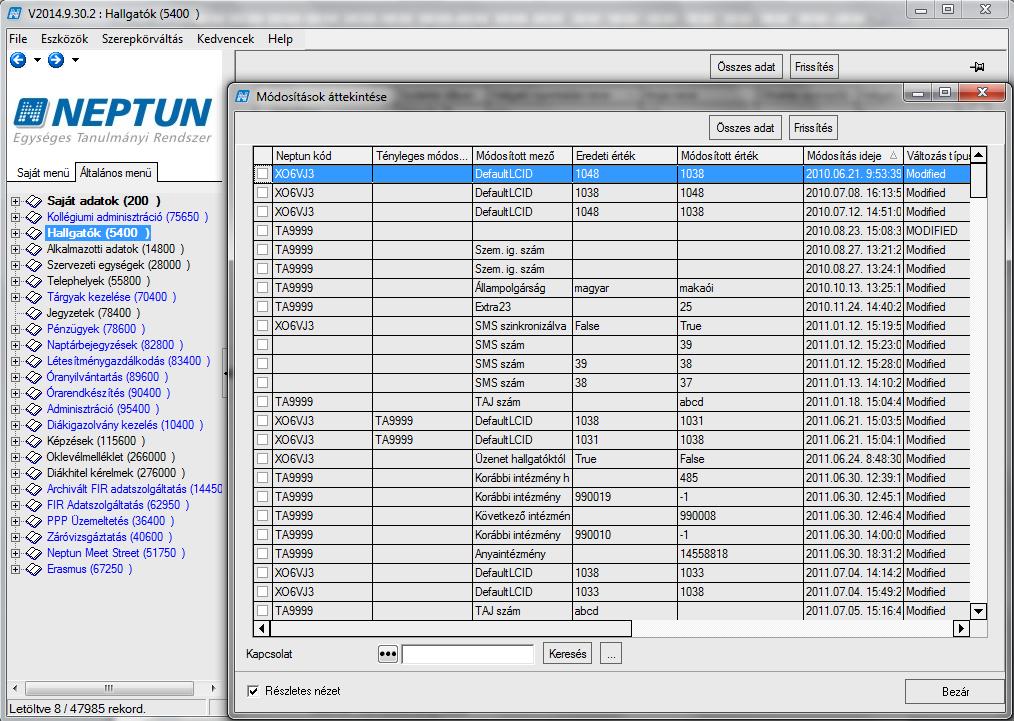1014x721 pixels.
Task: Switch to the Általános menü tab
Action: click(x=116, y=172)
